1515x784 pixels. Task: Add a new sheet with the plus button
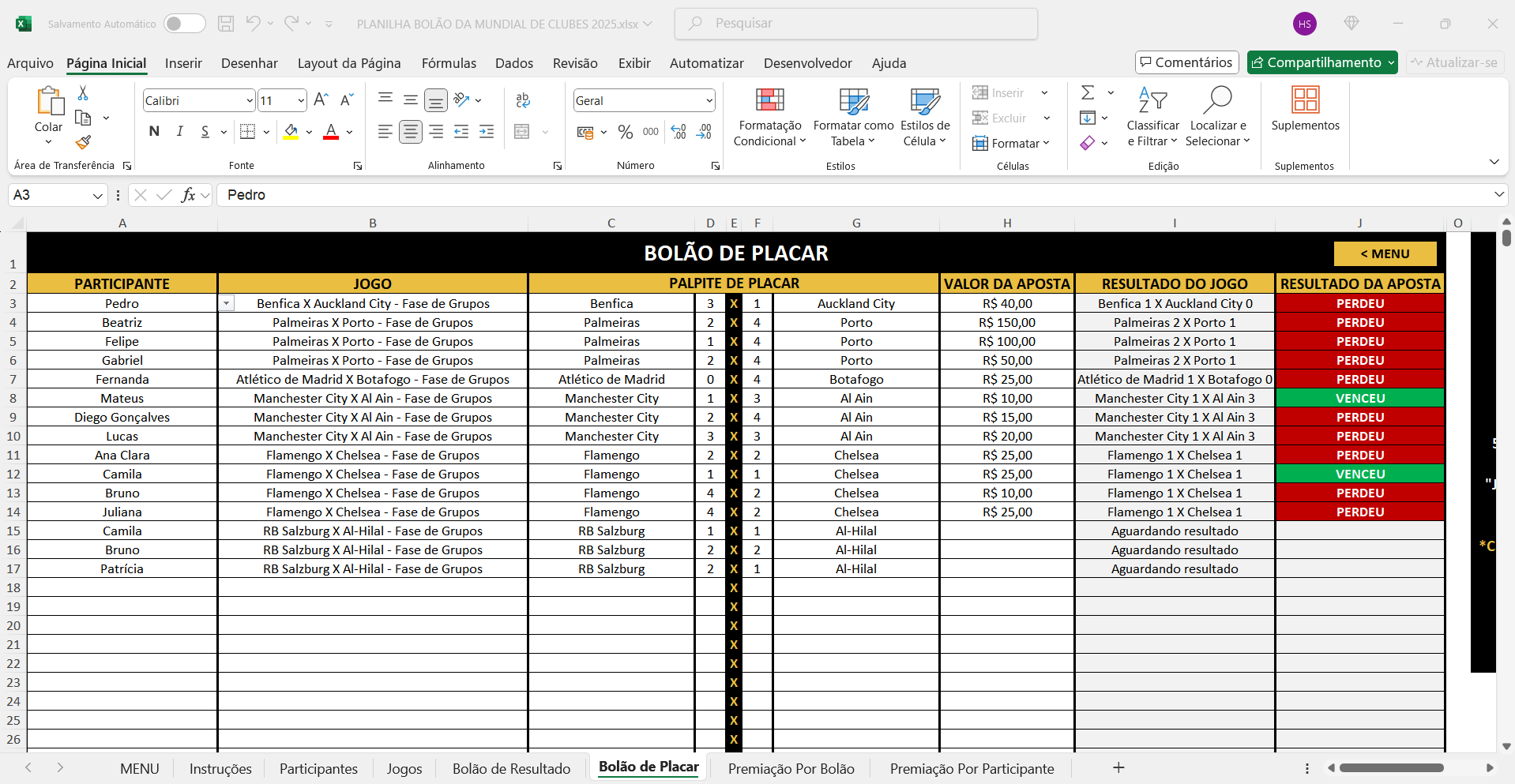pos(1118,767)
